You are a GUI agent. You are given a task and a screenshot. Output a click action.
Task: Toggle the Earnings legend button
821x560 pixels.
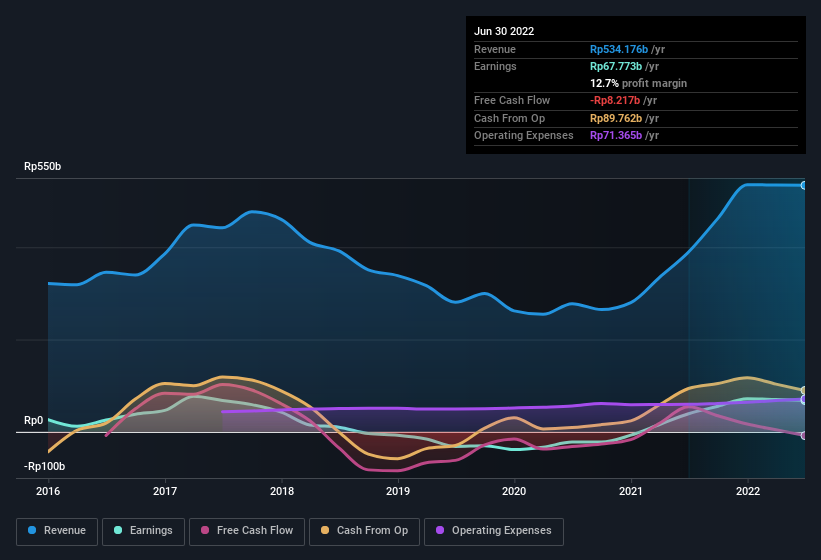(143, 531)
